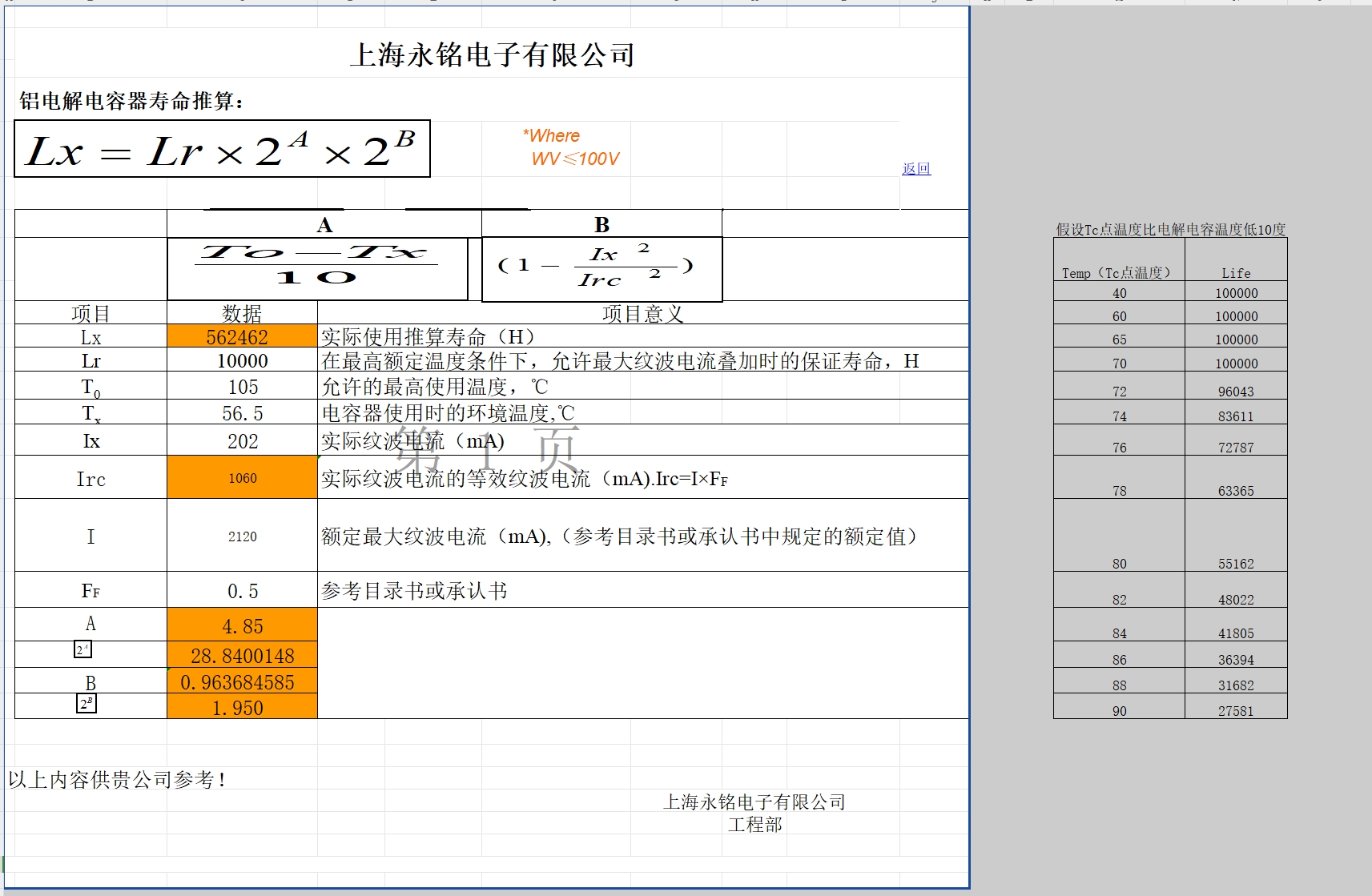Select the column header A
This screenshot has height=896, width=1372.
tap(324, 225)
